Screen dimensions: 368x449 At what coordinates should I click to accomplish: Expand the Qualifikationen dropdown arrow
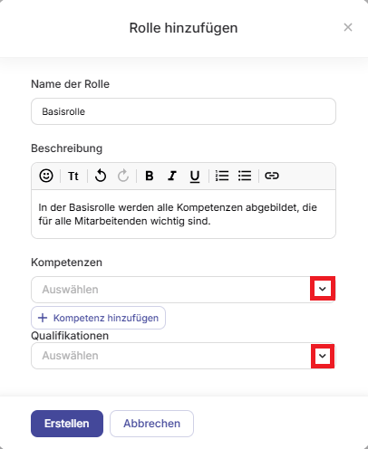pos(322,356)
